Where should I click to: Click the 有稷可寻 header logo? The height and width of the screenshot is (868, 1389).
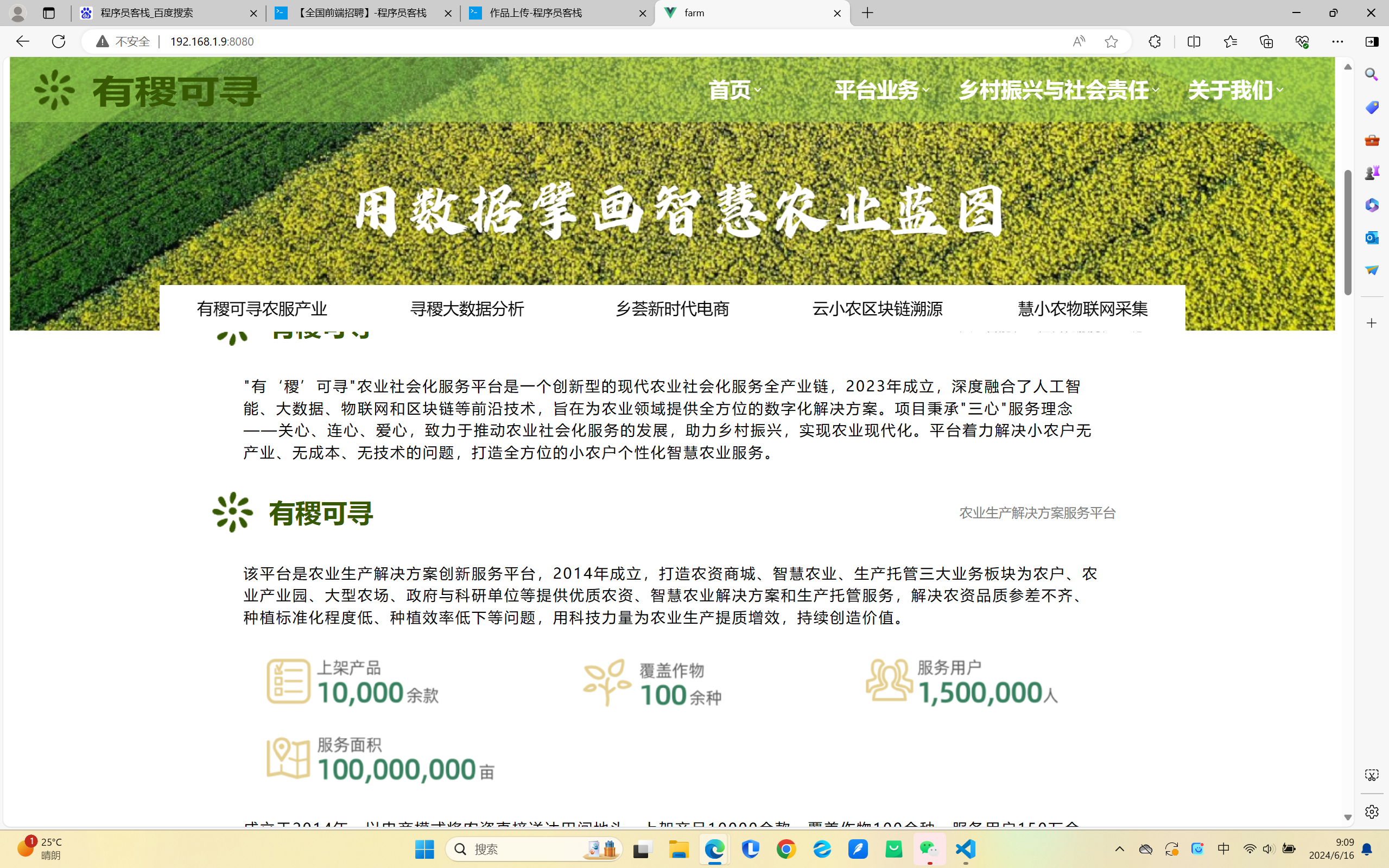(148, 91)
